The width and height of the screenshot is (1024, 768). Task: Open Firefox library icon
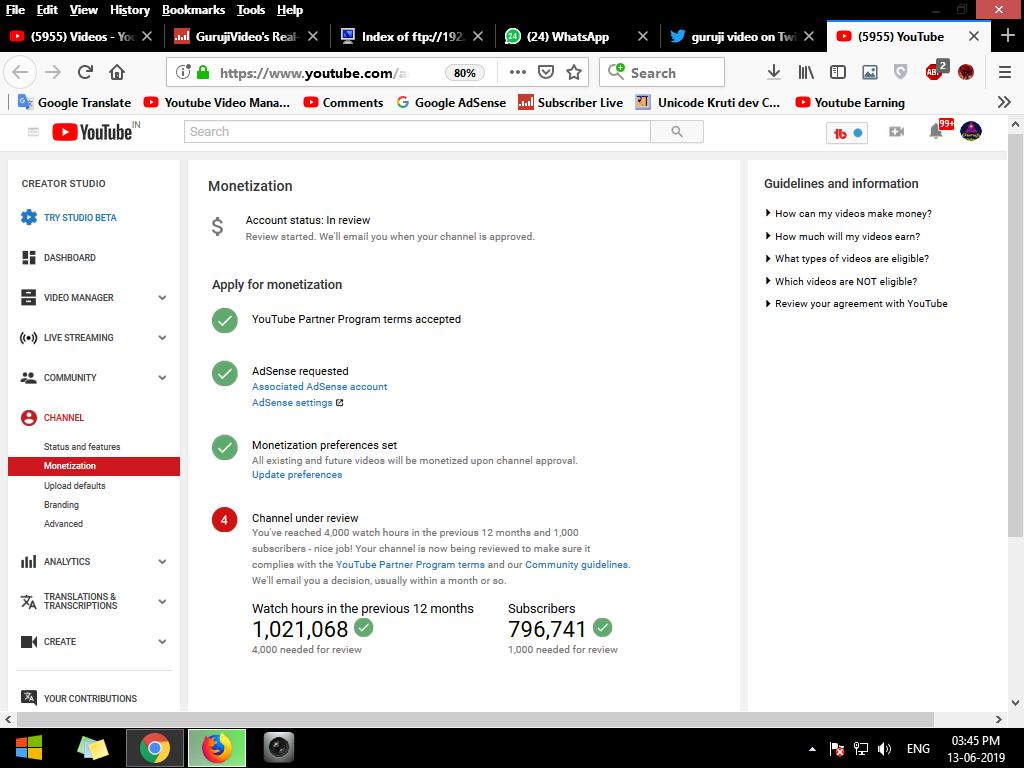click(806, 72)
